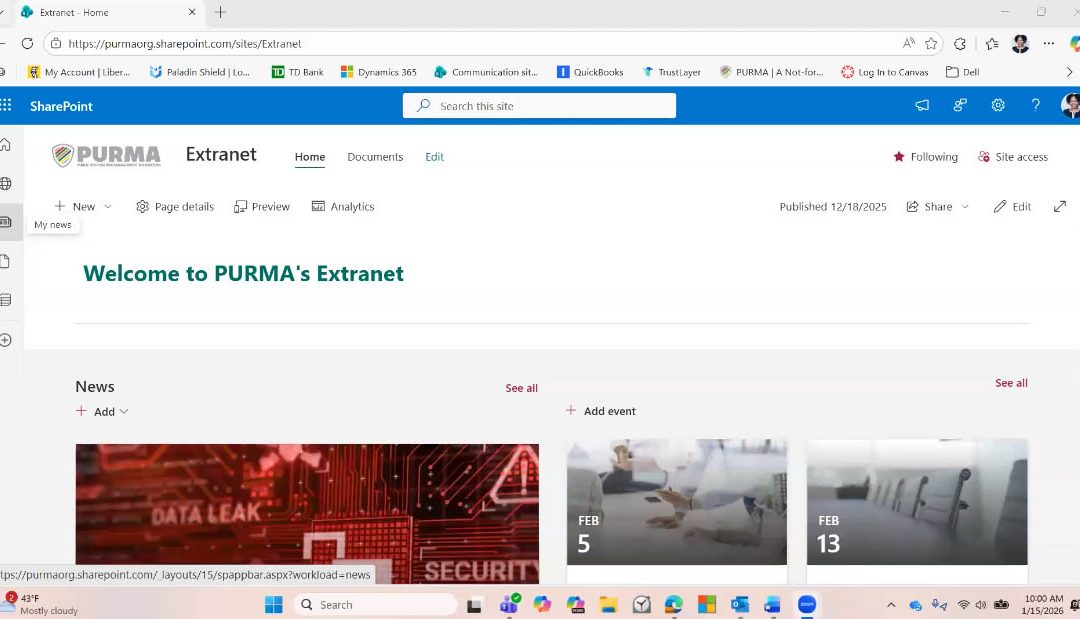Screen dimensions: 1080x619
Task: Open See all news link
Action: click(x=521, y=388)
